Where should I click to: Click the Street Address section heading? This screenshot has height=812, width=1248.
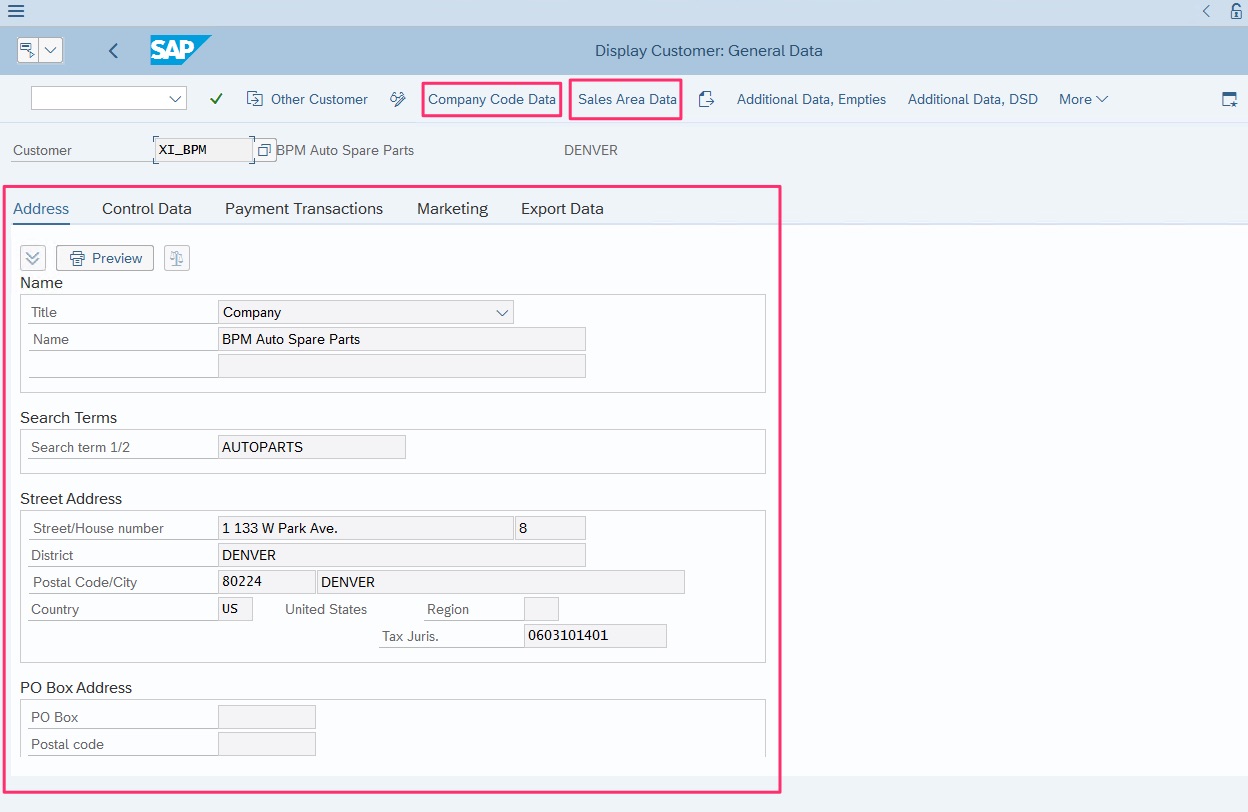click(x=71, y=499)
